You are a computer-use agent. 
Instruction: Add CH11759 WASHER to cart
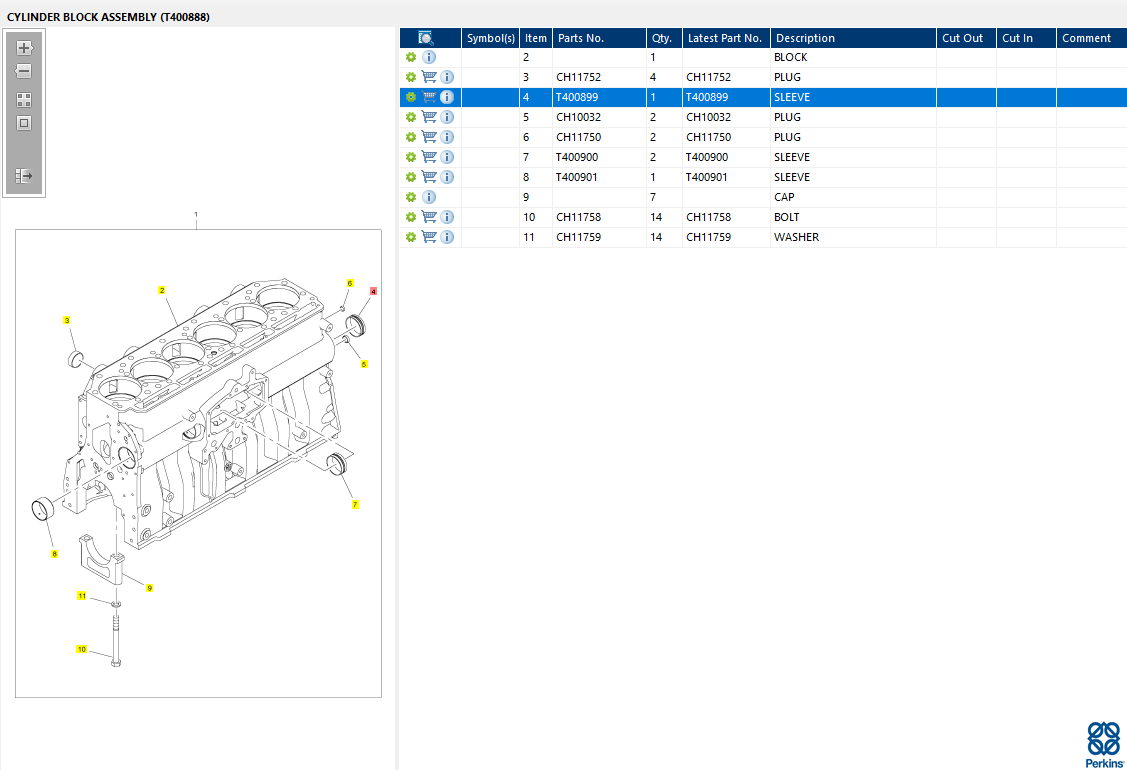pyautogui.click(x=429, y=237)
